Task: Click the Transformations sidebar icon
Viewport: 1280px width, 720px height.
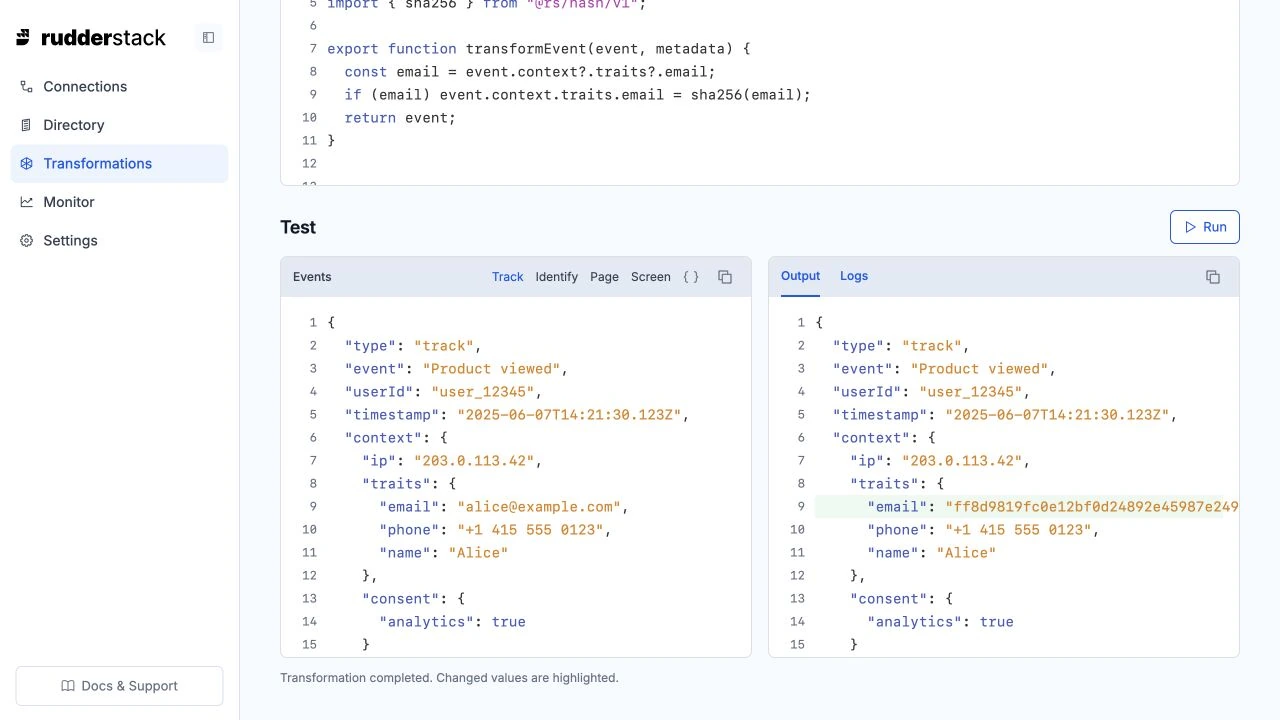Action: click(26, 164)
